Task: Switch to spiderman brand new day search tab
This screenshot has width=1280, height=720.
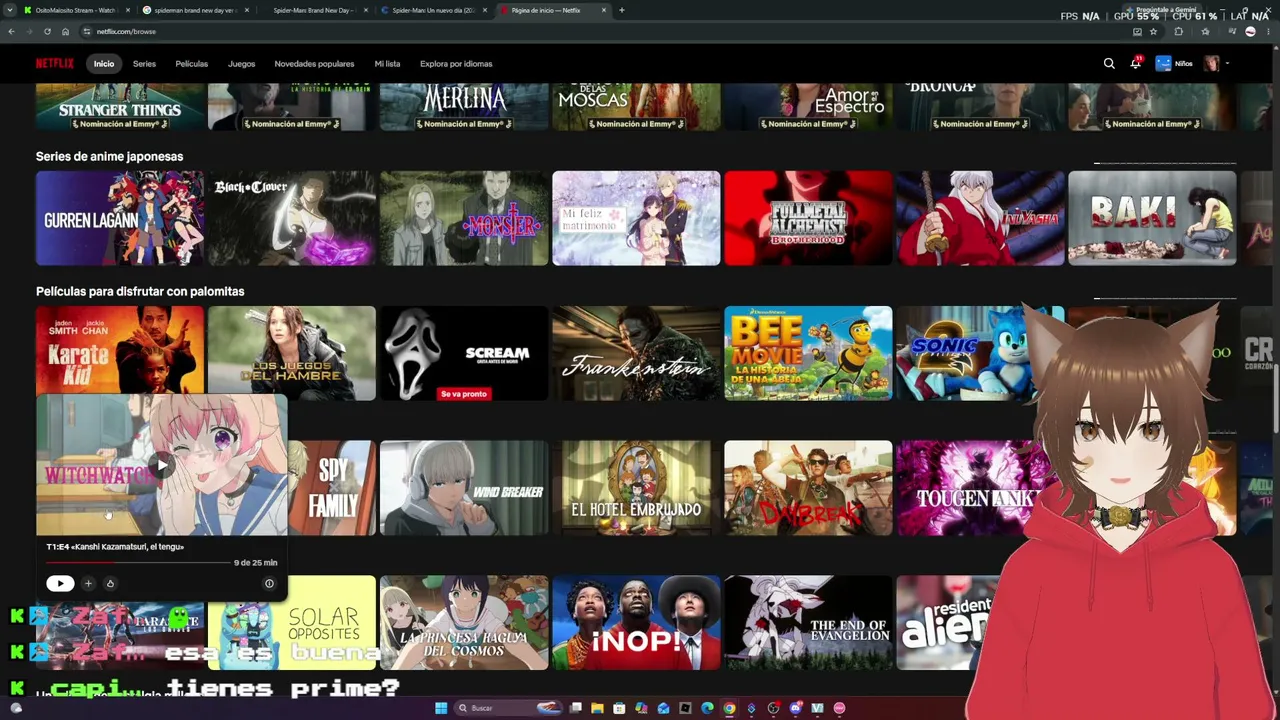Action: 195,10
